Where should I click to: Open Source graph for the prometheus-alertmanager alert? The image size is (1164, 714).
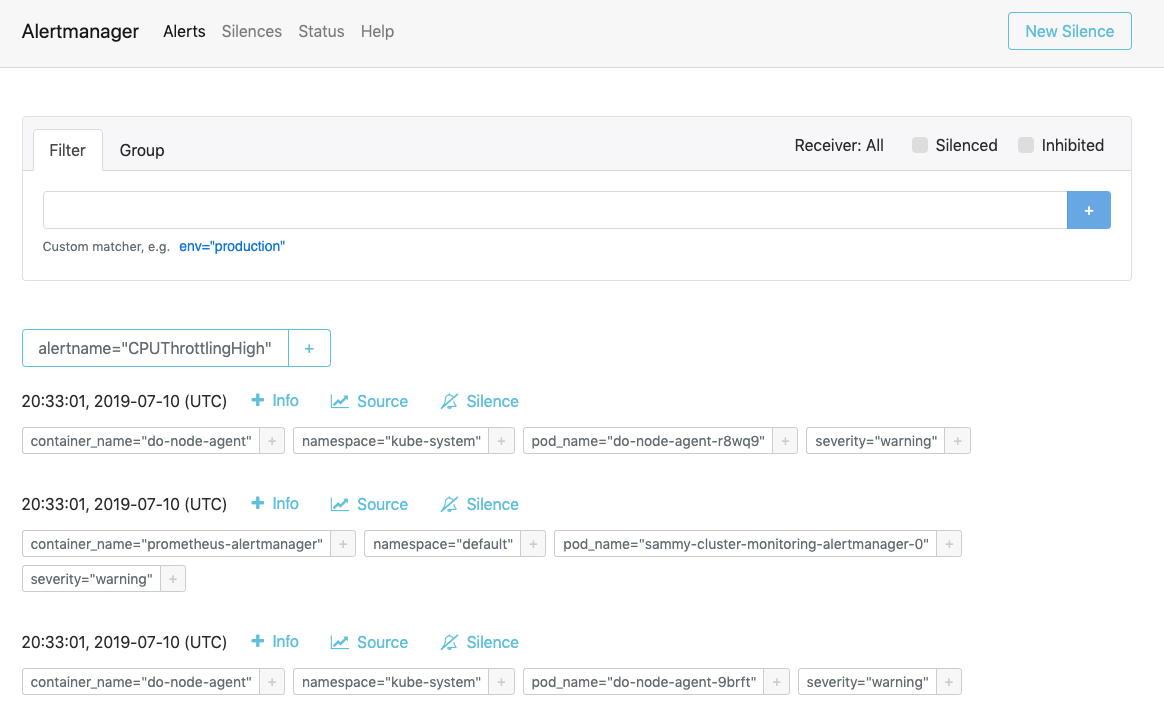pos(369,505)
